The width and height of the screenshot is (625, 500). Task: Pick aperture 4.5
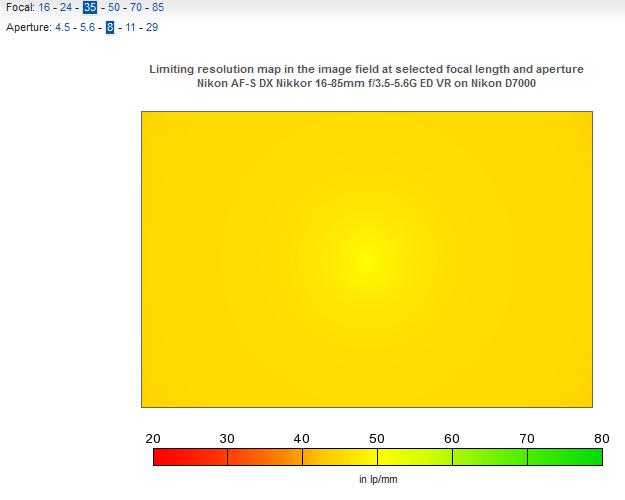tap(63, 27)
